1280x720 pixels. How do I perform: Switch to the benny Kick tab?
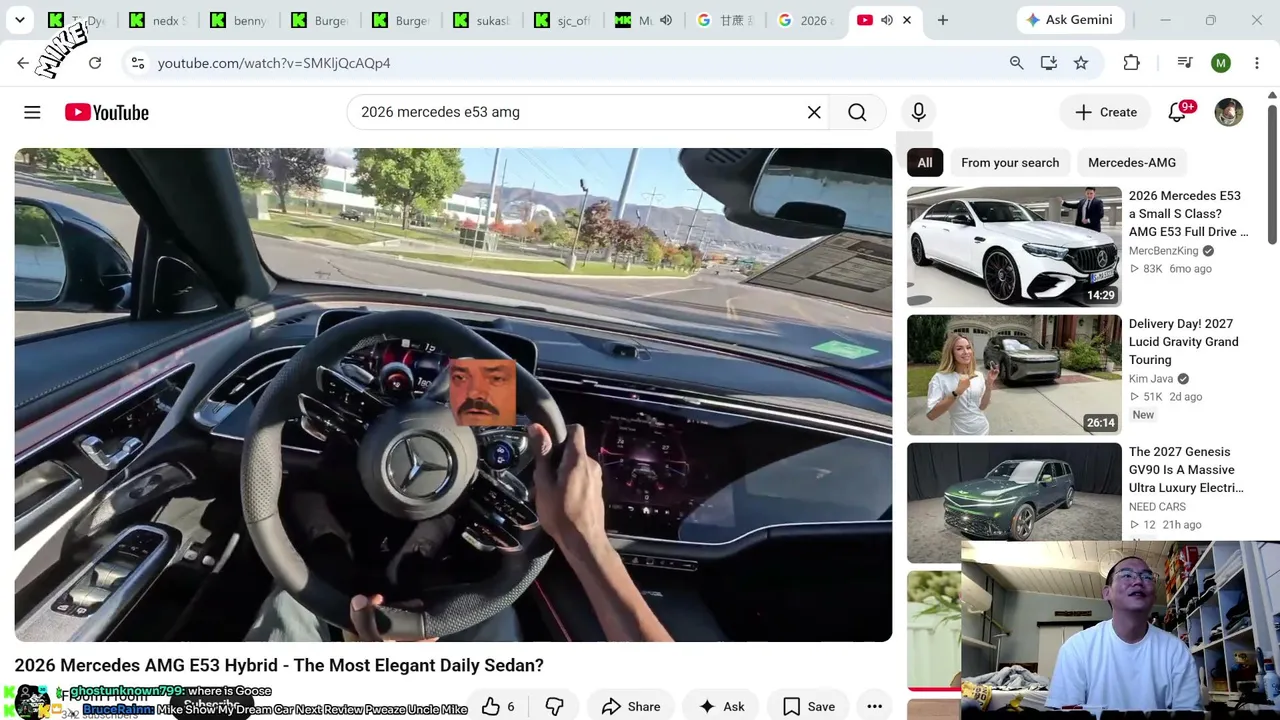pos(240,20)
